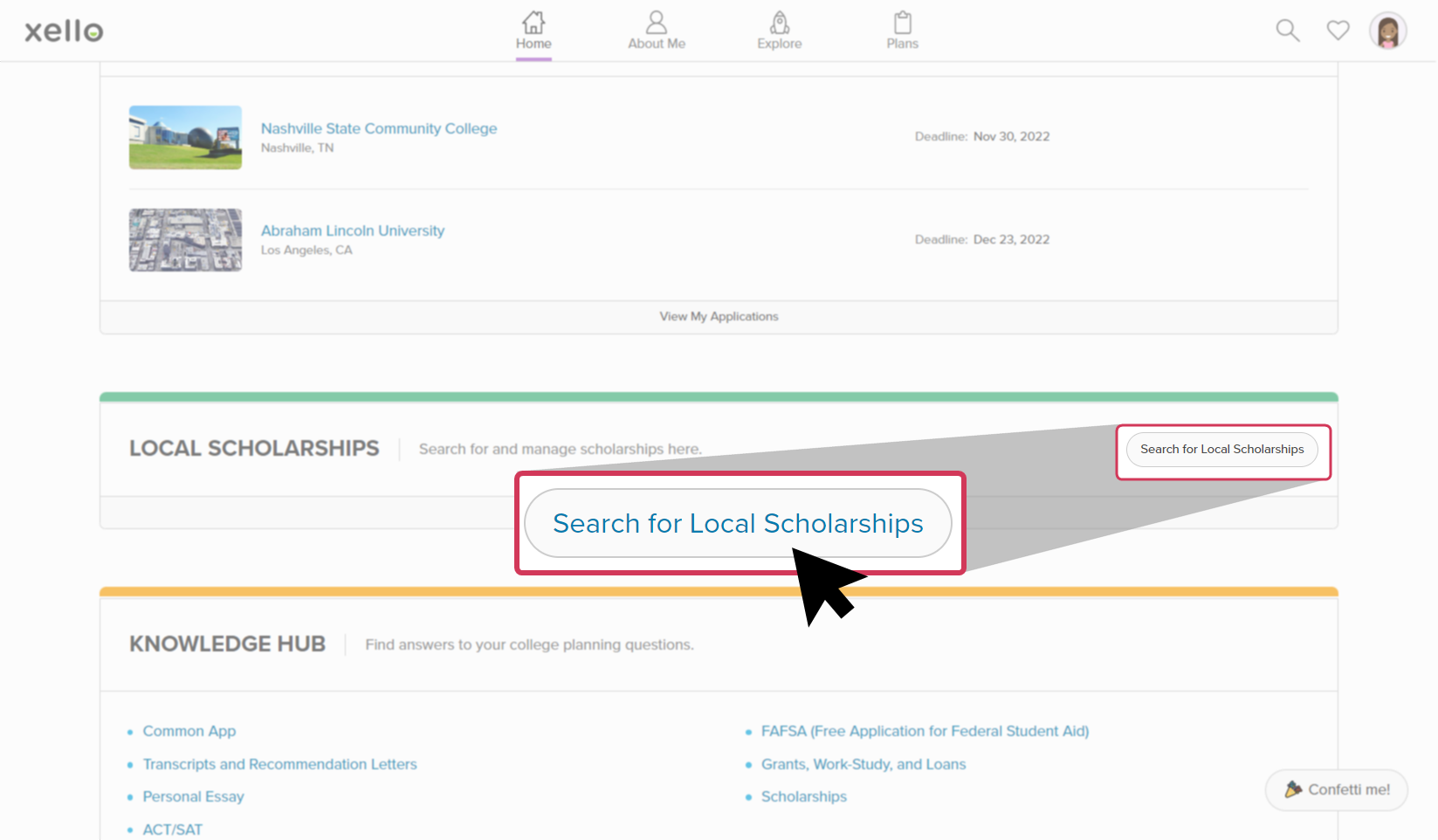Select View My Applications
This screenshot has height=840, width=1438.
719,316
